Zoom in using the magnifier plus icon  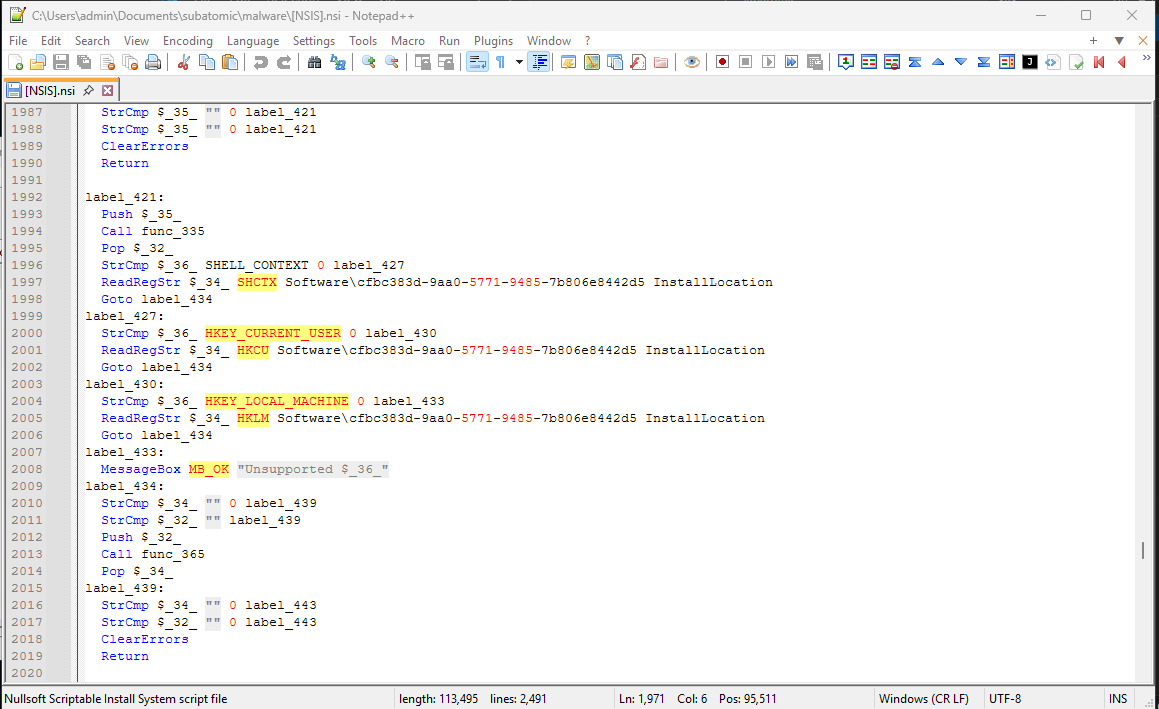coord(368,62)
